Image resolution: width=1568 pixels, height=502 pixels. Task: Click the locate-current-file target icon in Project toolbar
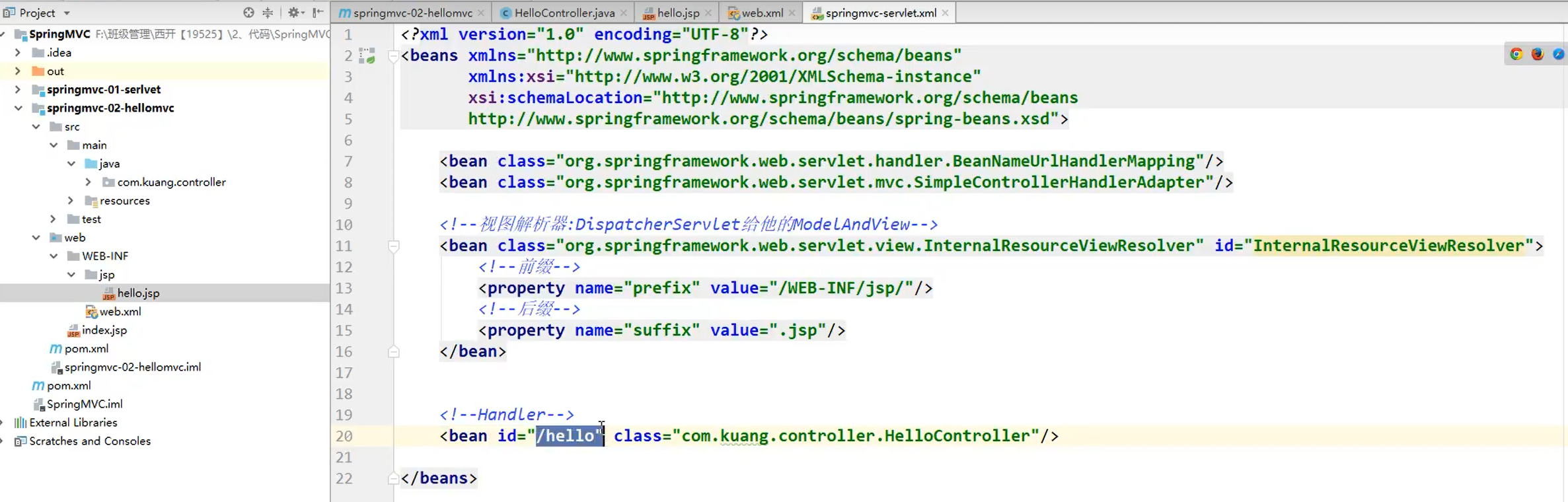248,13
